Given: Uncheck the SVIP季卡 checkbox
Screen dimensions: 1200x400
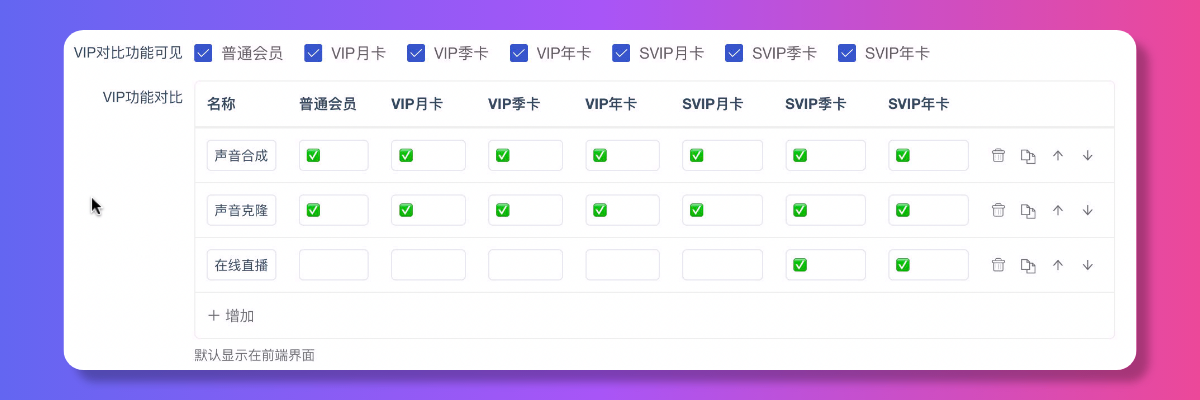Looking at the screenshot, I should coord(734,53).
